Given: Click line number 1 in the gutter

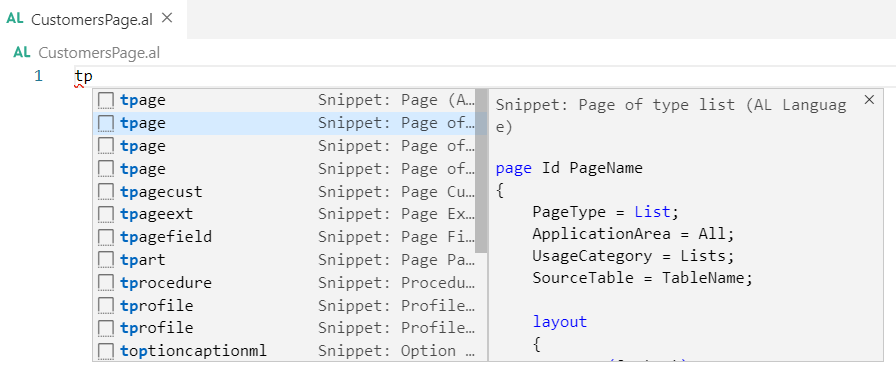Looking at the screenshot, I should (38, 75).
